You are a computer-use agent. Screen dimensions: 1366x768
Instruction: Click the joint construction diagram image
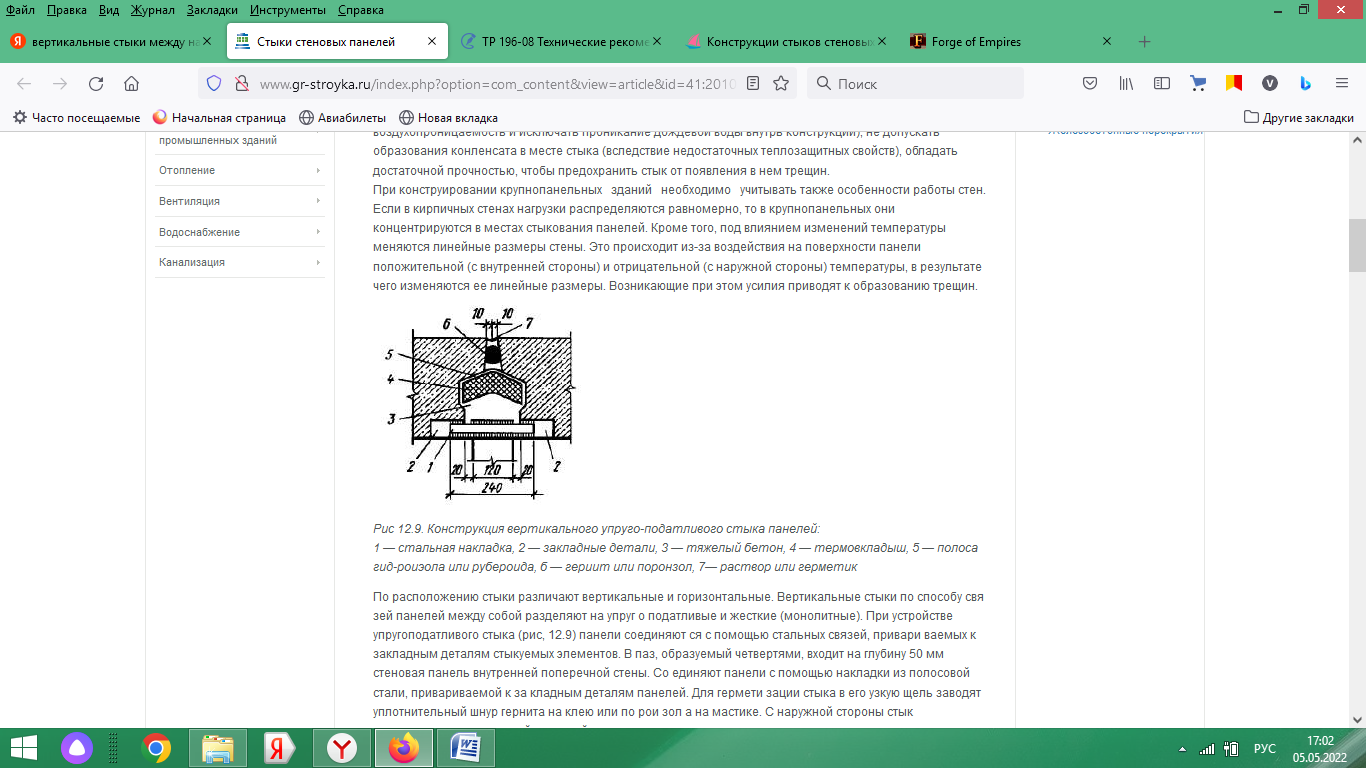(x=481, y=403)
